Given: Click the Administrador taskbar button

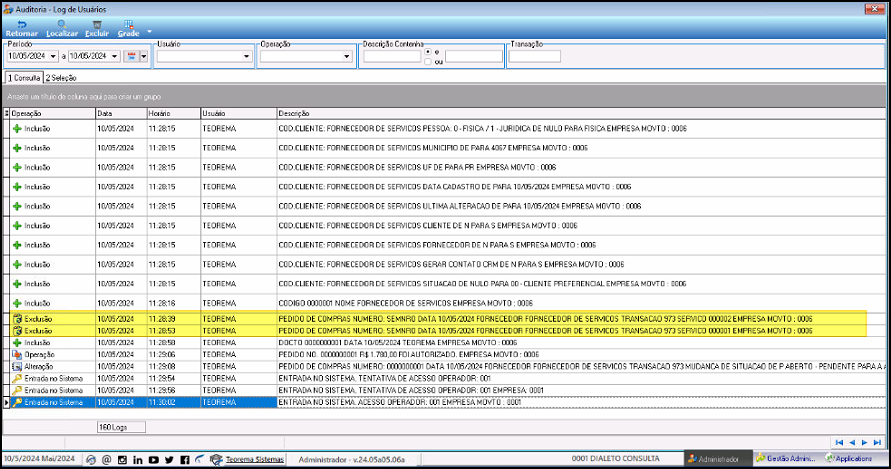Looking at the screenshot, I should tap(718, 459).
